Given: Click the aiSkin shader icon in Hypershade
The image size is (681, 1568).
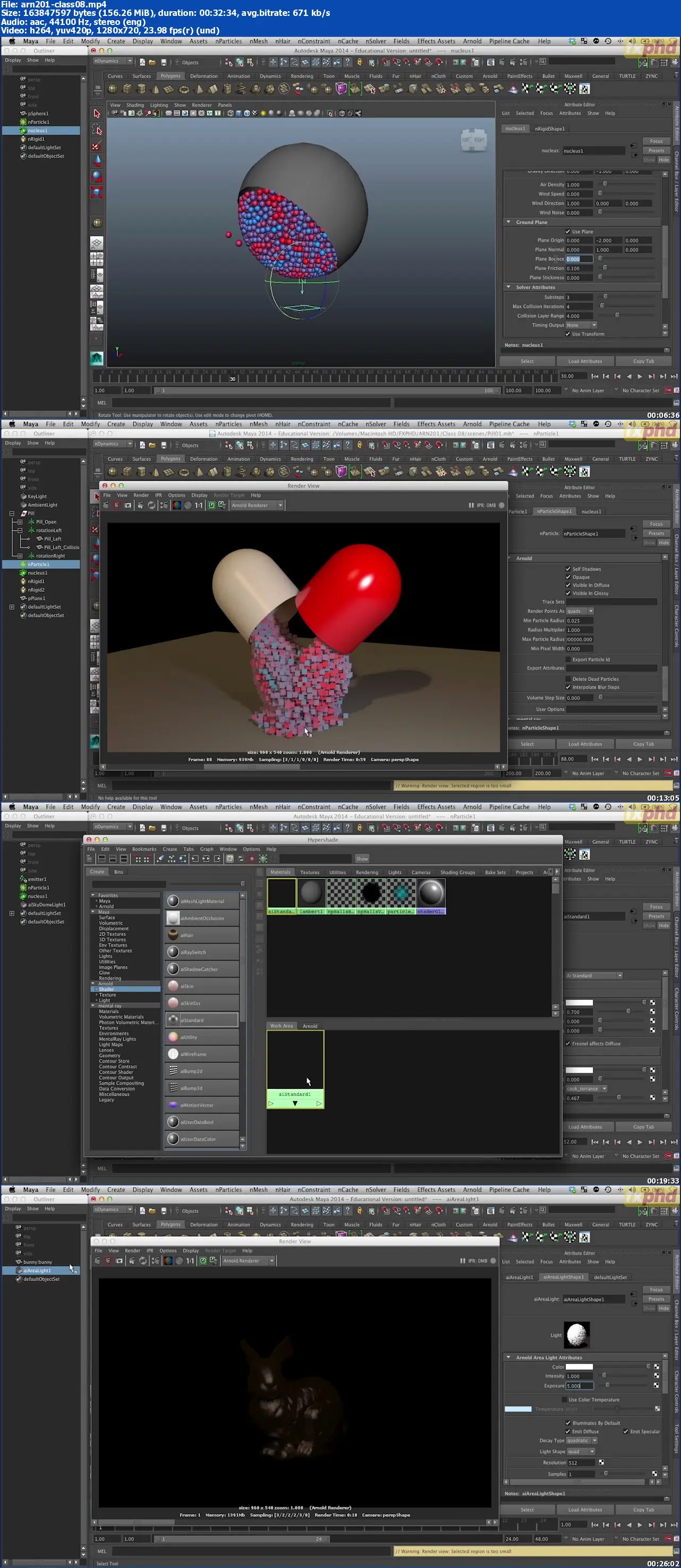Looking at the screenshot, I should 173,986.
